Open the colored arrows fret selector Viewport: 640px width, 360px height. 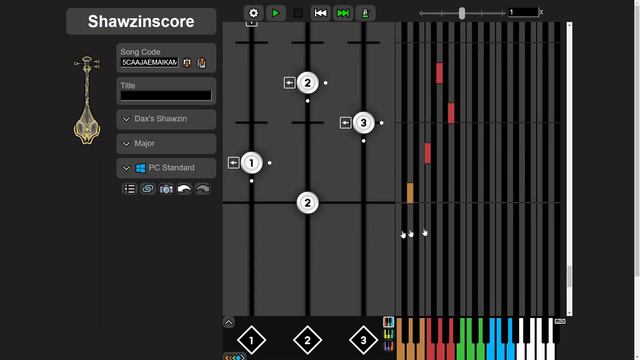[x=235, y=357]
